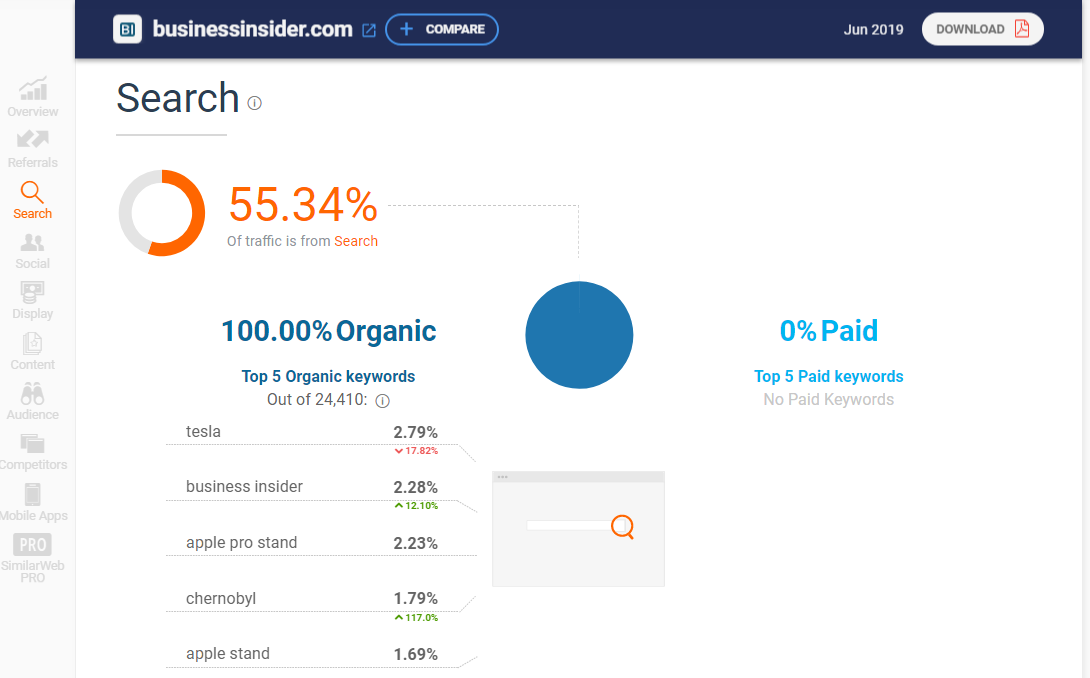Click the 55.34% traffic percentage
1090x678 pixels.
[x=302, y=204]
